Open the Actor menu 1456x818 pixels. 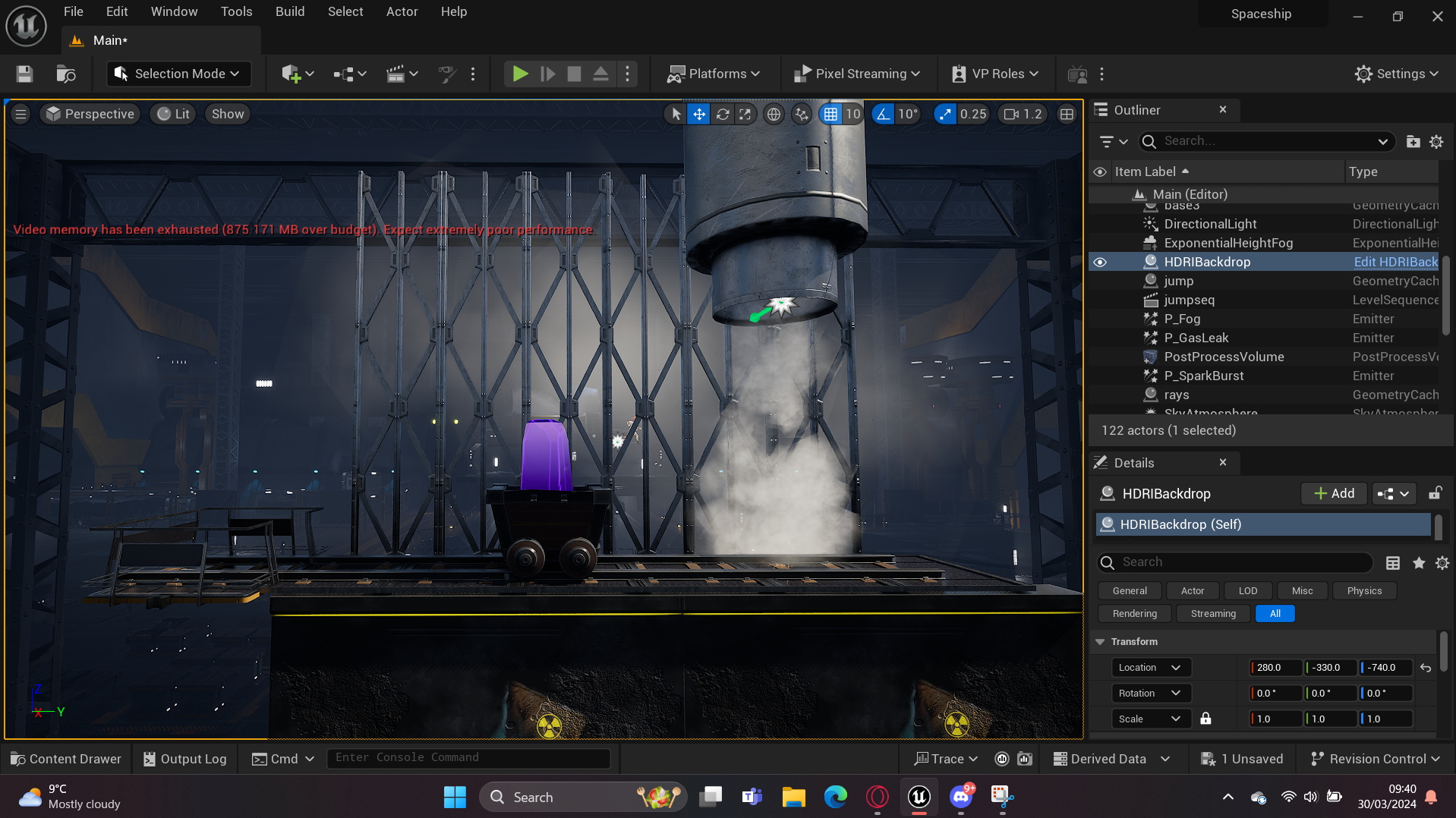402,11
